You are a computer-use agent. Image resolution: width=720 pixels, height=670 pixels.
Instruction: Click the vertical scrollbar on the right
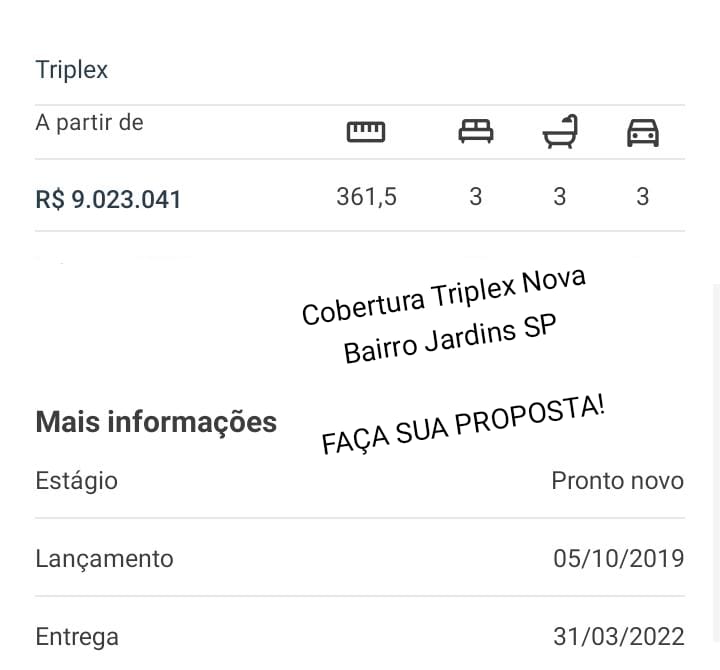point(716,463)
